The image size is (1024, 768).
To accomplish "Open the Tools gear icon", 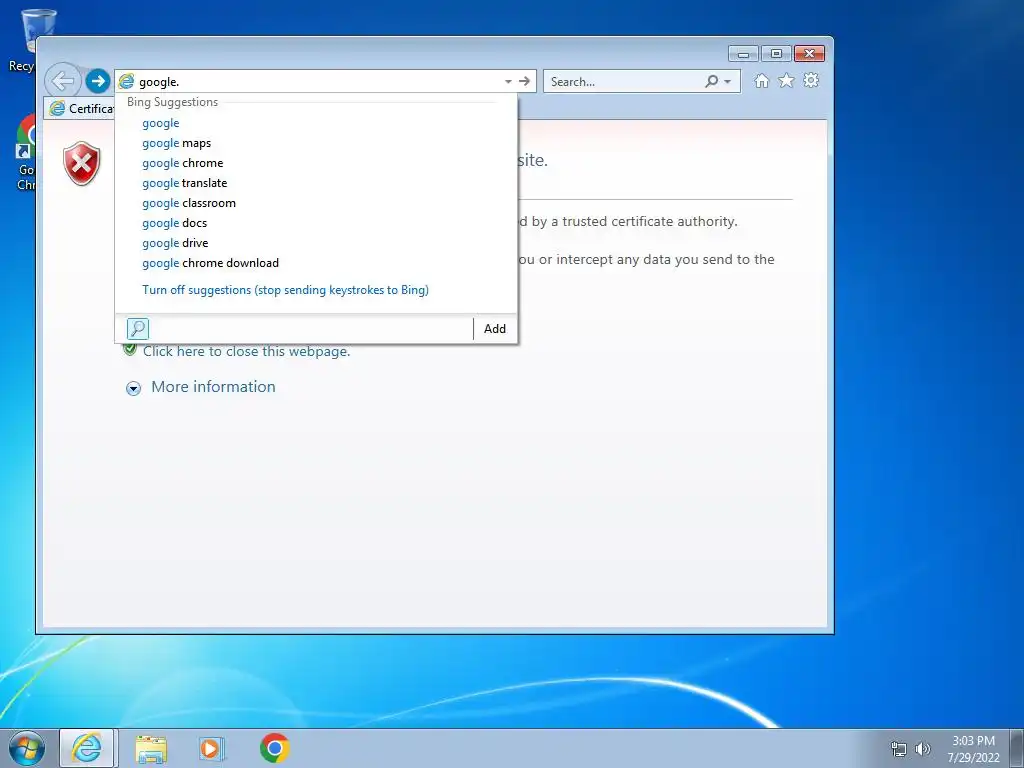I will click(x=811, y=80).
